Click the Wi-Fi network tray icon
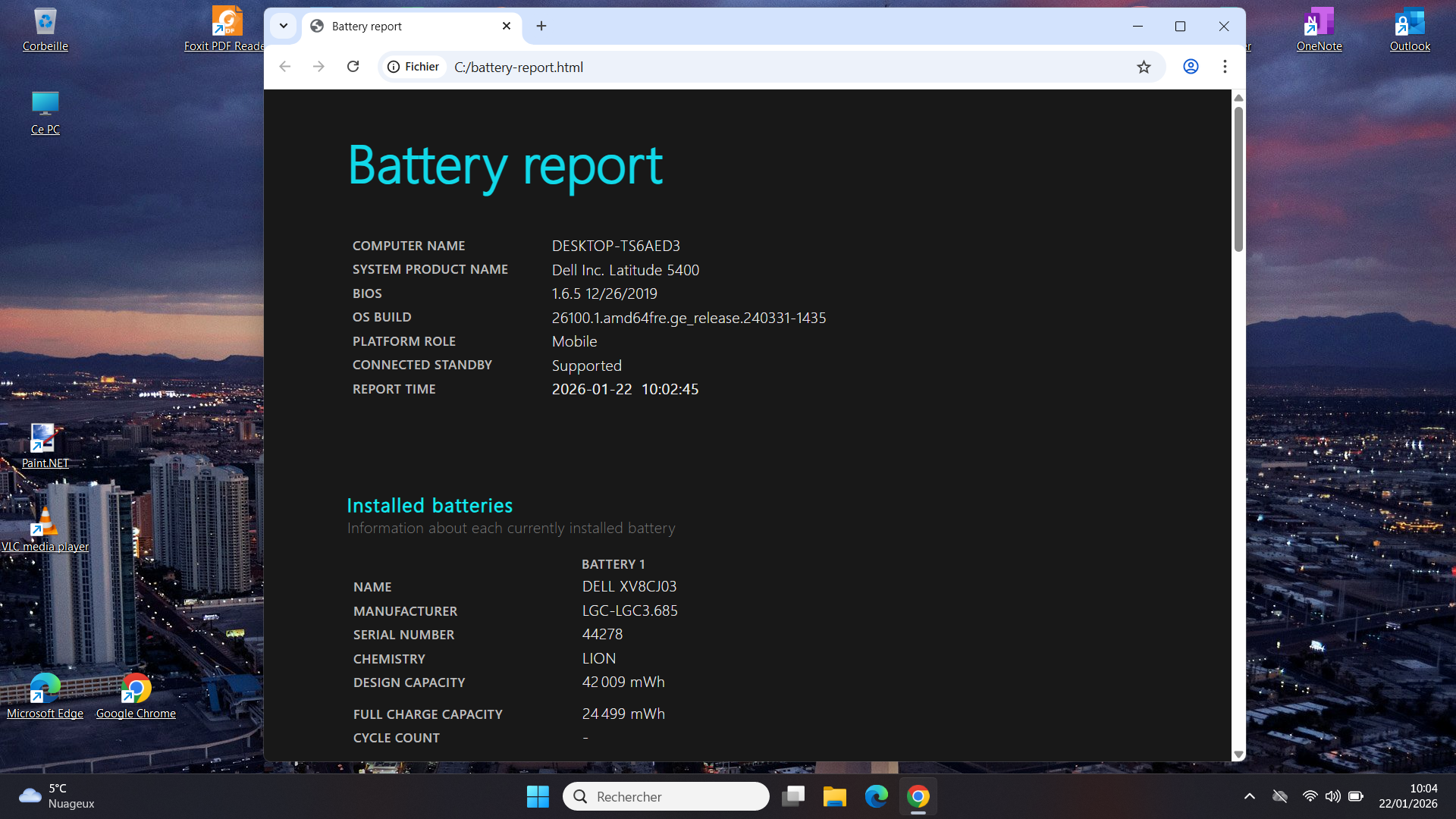This screenshot has width=1456, height=819. [x=1310, y=796]
